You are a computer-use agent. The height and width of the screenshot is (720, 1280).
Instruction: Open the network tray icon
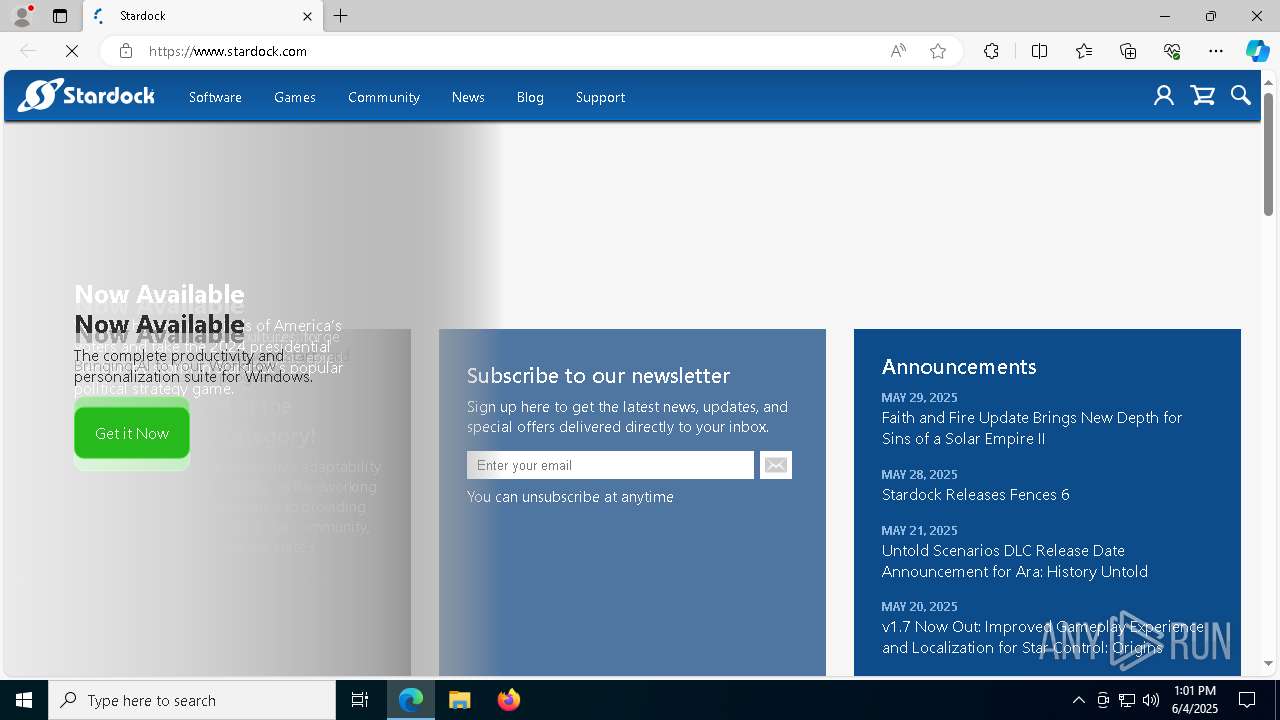[1127, 700]
